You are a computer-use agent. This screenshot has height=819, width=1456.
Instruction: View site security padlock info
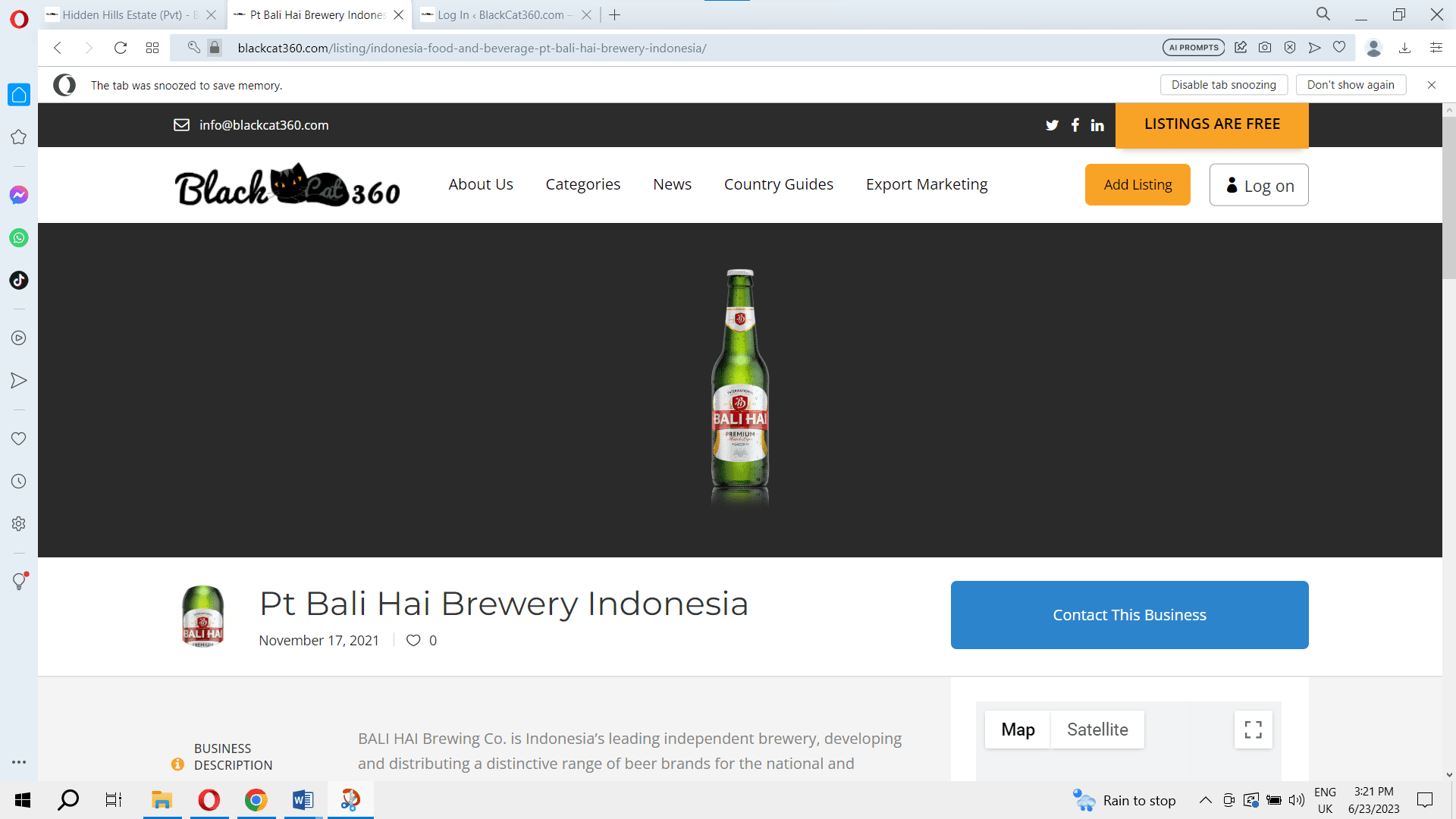215,48
